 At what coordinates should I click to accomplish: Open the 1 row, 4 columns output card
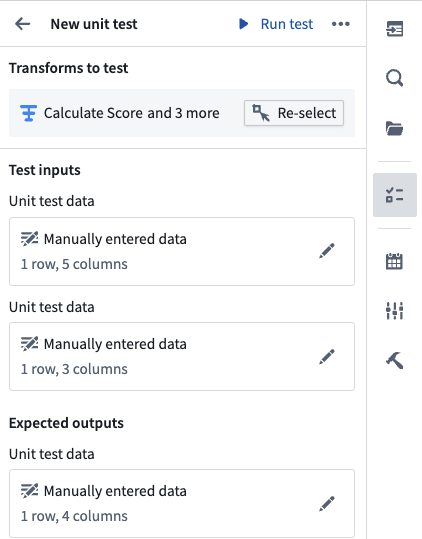tap(182, 504)
